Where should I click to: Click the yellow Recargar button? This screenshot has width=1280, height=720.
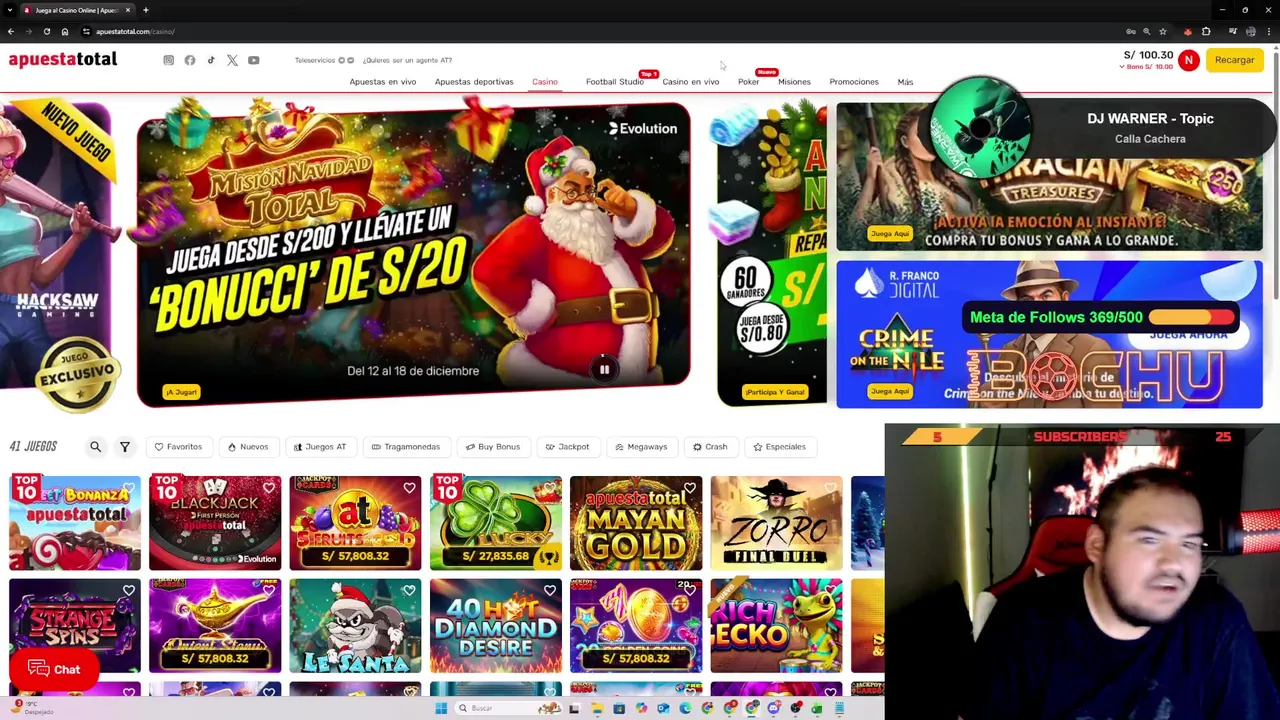coord(1235,60)
